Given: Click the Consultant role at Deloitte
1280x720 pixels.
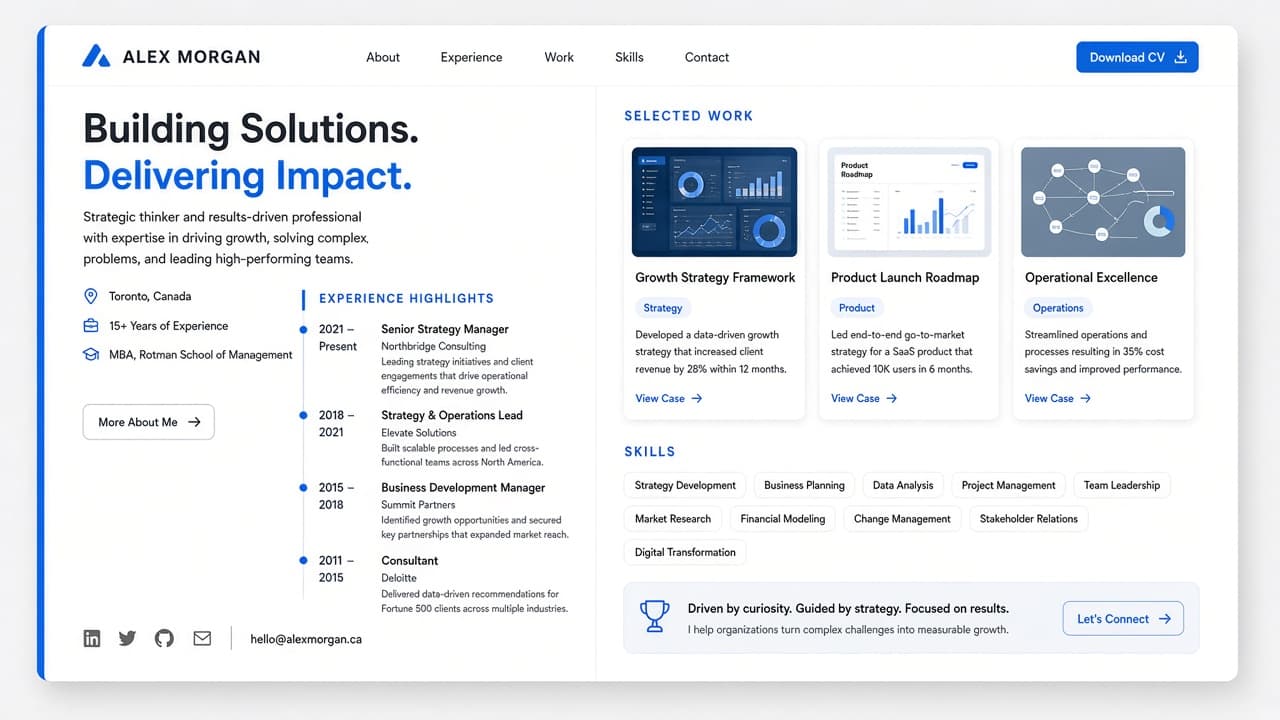Looking at the screenshot, I should click(x=410, y=561).
